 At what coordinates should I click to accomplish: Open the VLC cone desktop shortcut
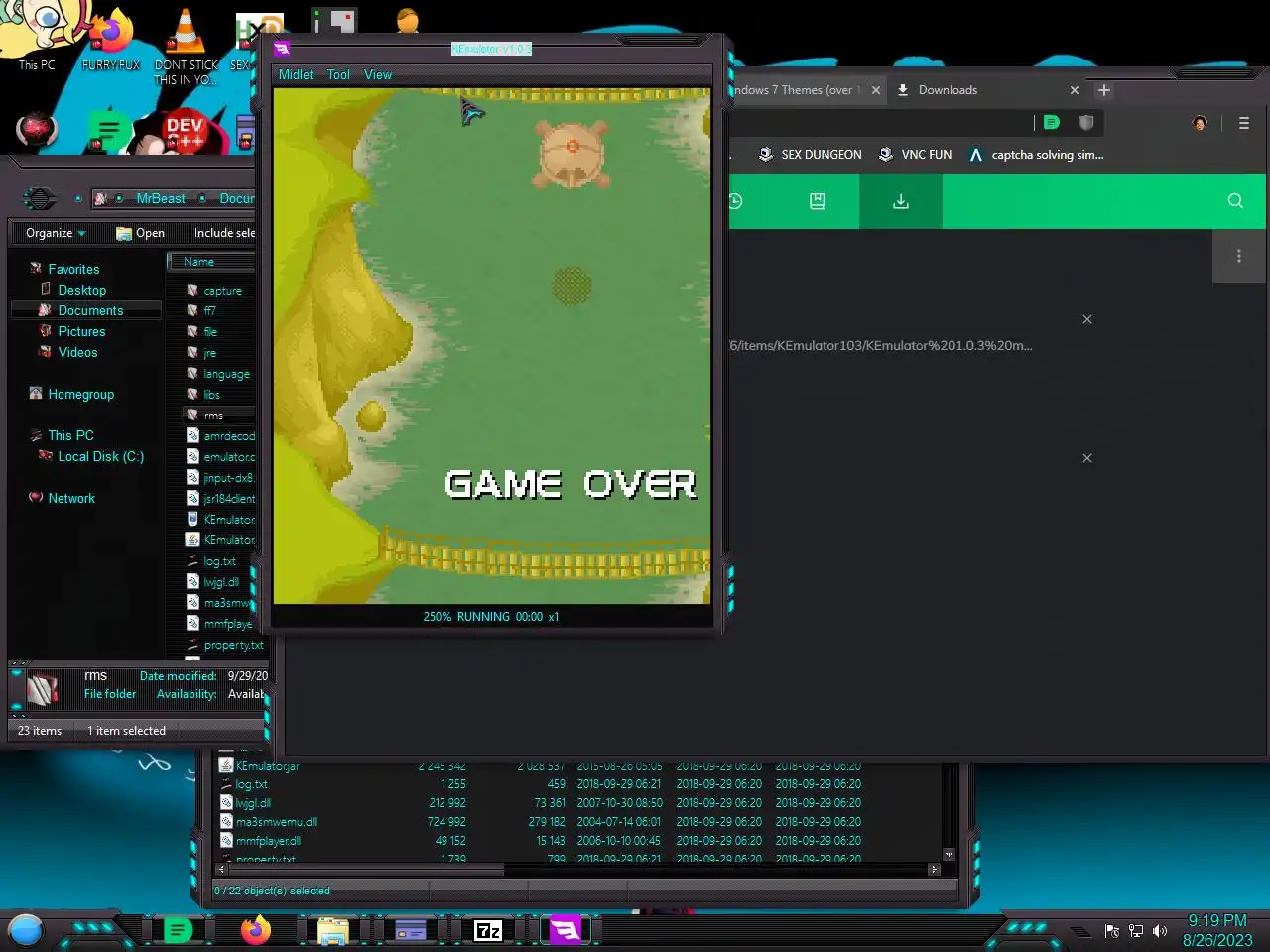(186, 45)
